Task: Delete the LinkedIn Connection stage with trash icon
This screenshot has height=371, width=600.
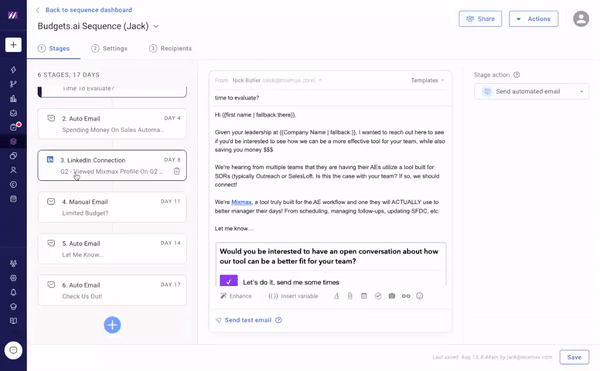Action: pyautogui.click(x=177, y=171)
